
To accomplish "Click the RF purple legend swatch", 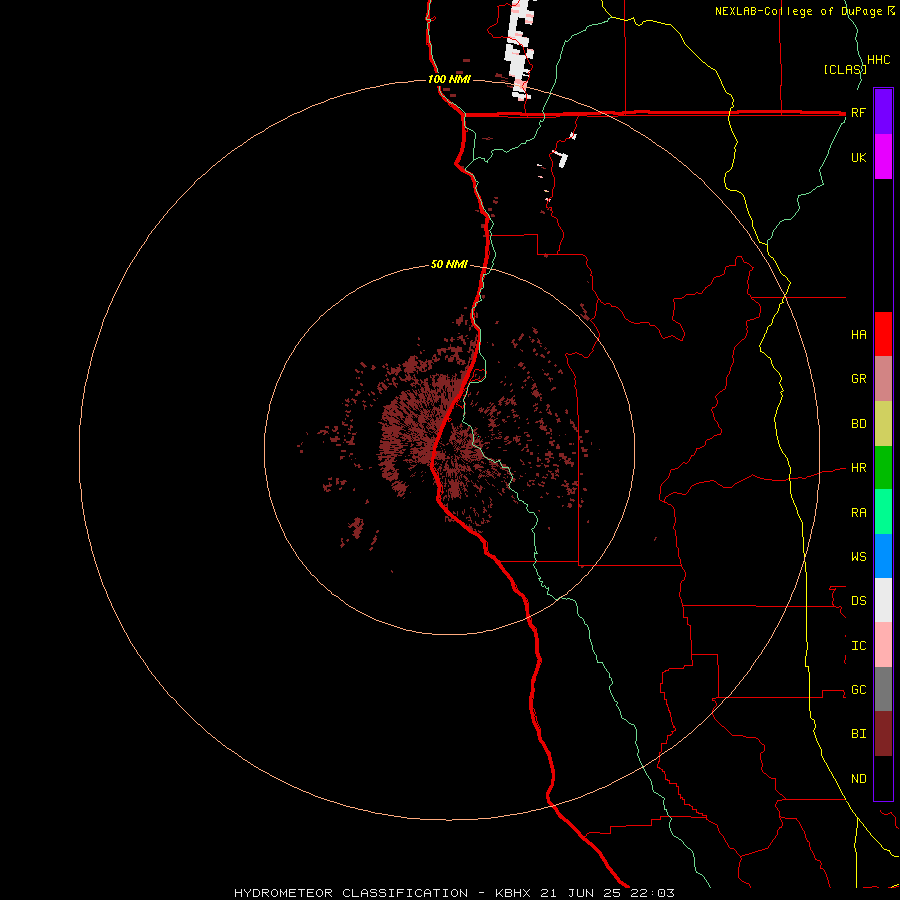I will pyautogui.click(x=883, y=112).
